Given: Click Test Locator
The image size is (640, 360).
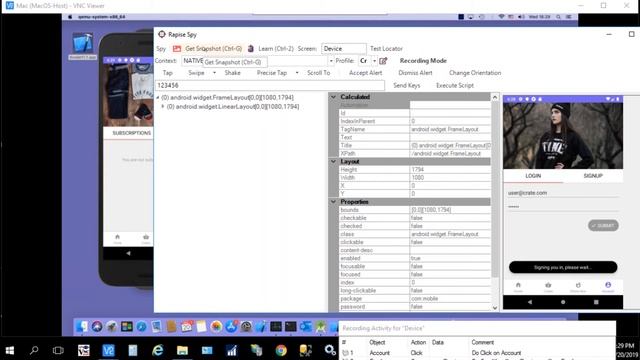Looking at the screenshot, I should pyautogui.click(x=386, y=49).
